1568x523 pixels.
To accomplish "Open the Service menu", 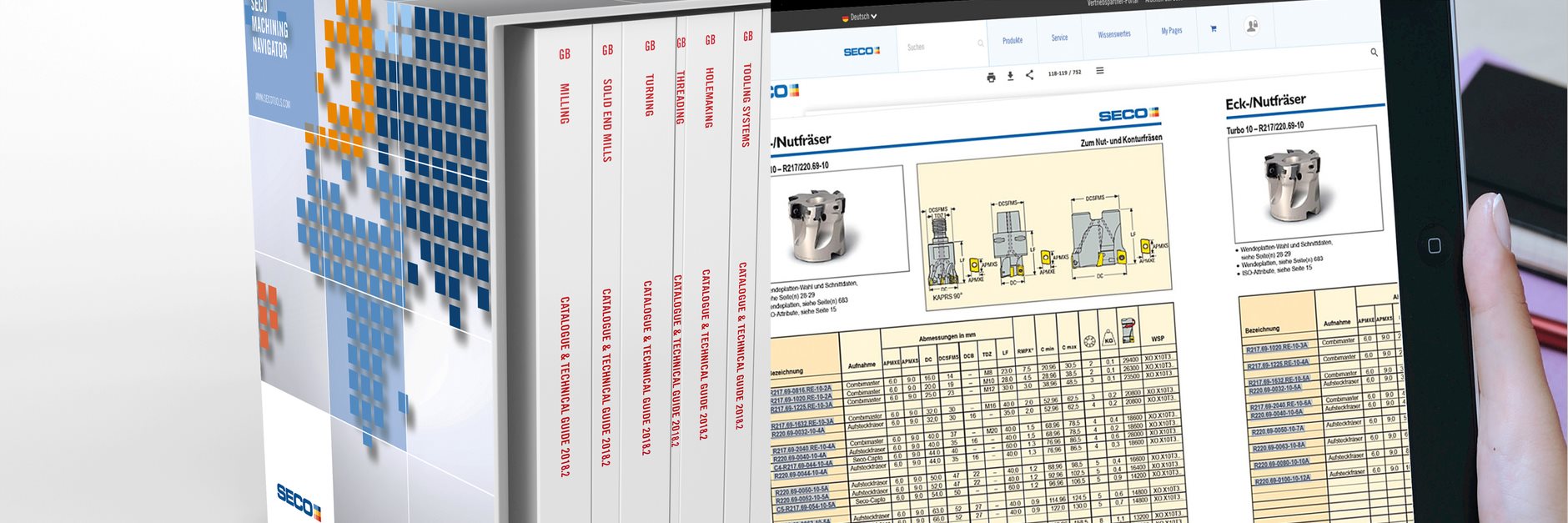I will [1059, 38].
